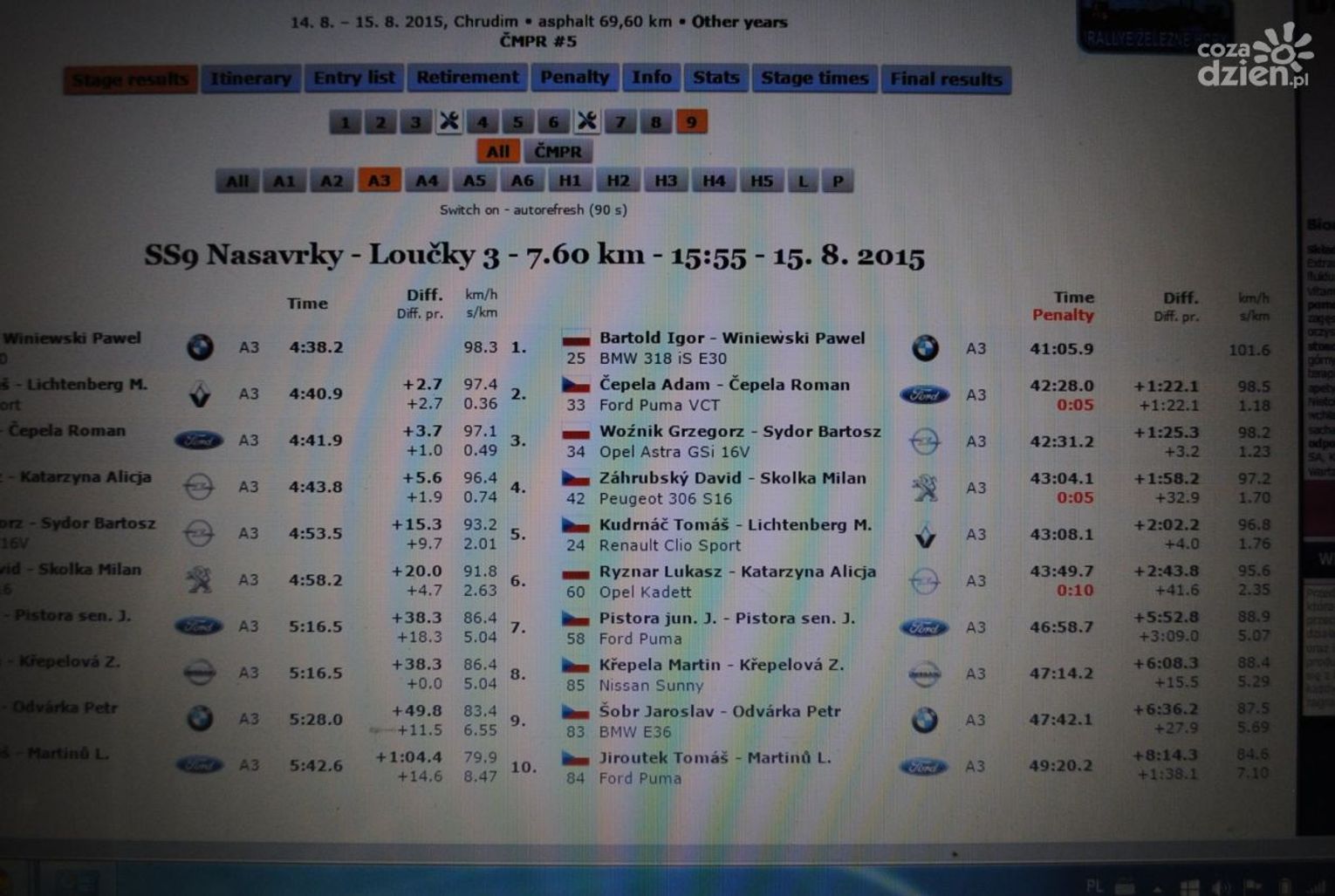The image size is (1335, 896).
Task: Select the orange All championship filter
Action: pyautogui.click(x=498, y=152)
